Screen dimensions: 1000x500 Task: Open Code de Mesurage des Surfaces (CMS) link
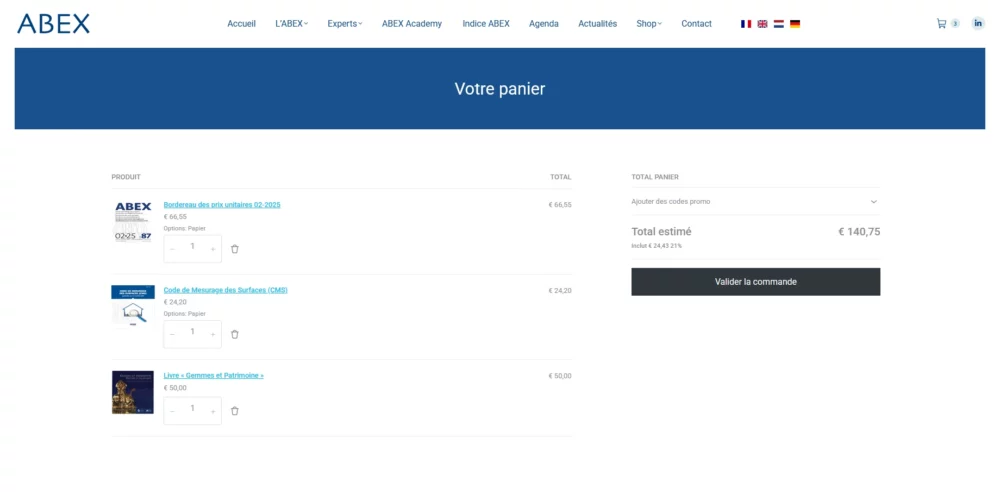click(226, 290)
